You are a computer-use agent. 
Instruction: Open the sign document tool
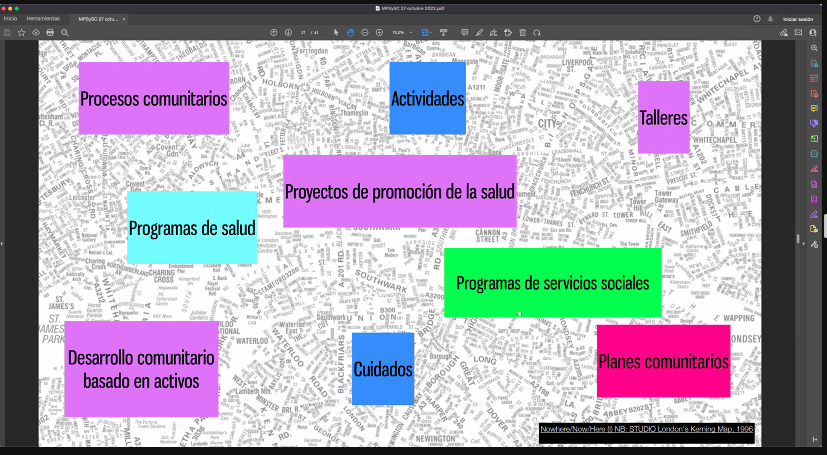[493, 33]
